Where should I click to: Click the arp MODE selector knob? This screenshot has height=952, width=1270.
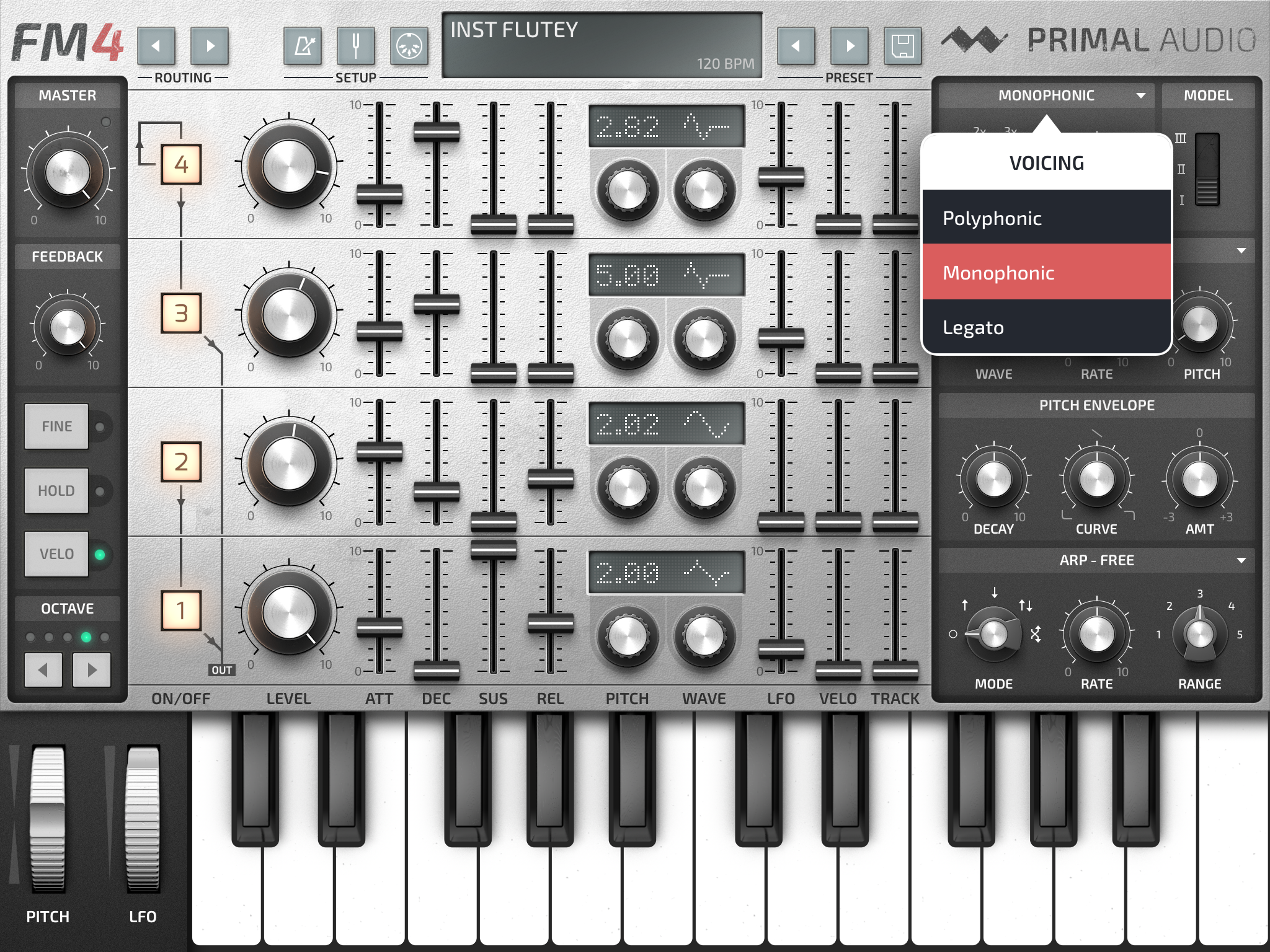tap(993, 634)
